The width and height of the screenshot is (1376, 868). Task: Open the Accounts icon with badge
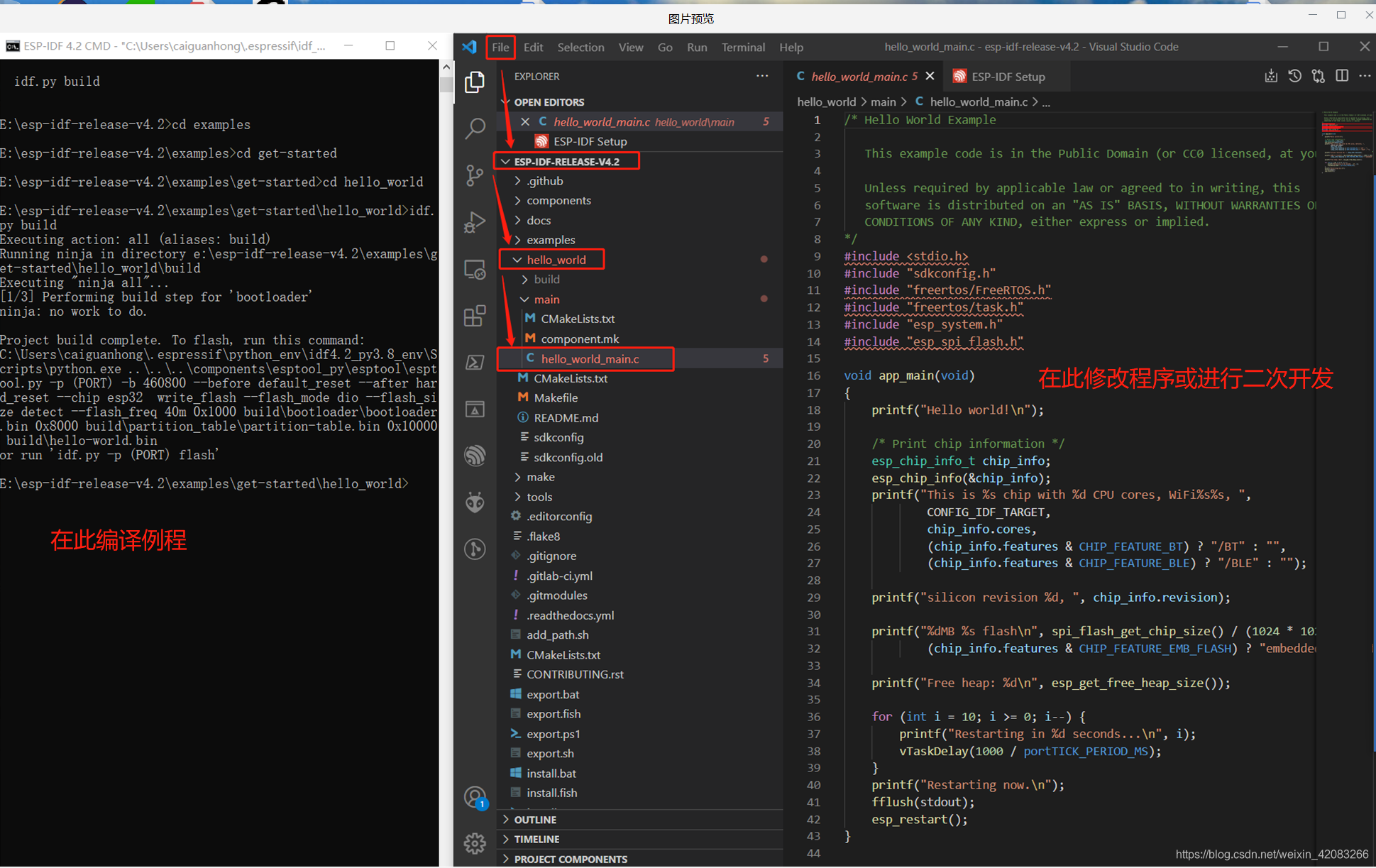pos(475,797)
